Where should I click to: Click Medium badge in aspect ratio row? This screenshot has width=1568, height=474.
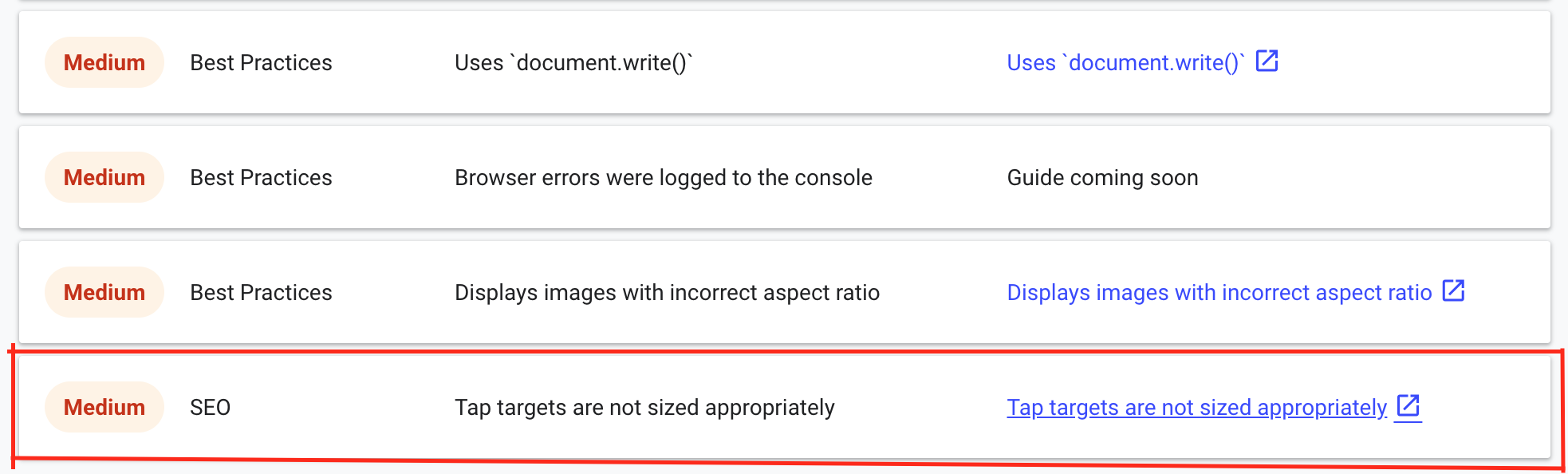(104, 292)
